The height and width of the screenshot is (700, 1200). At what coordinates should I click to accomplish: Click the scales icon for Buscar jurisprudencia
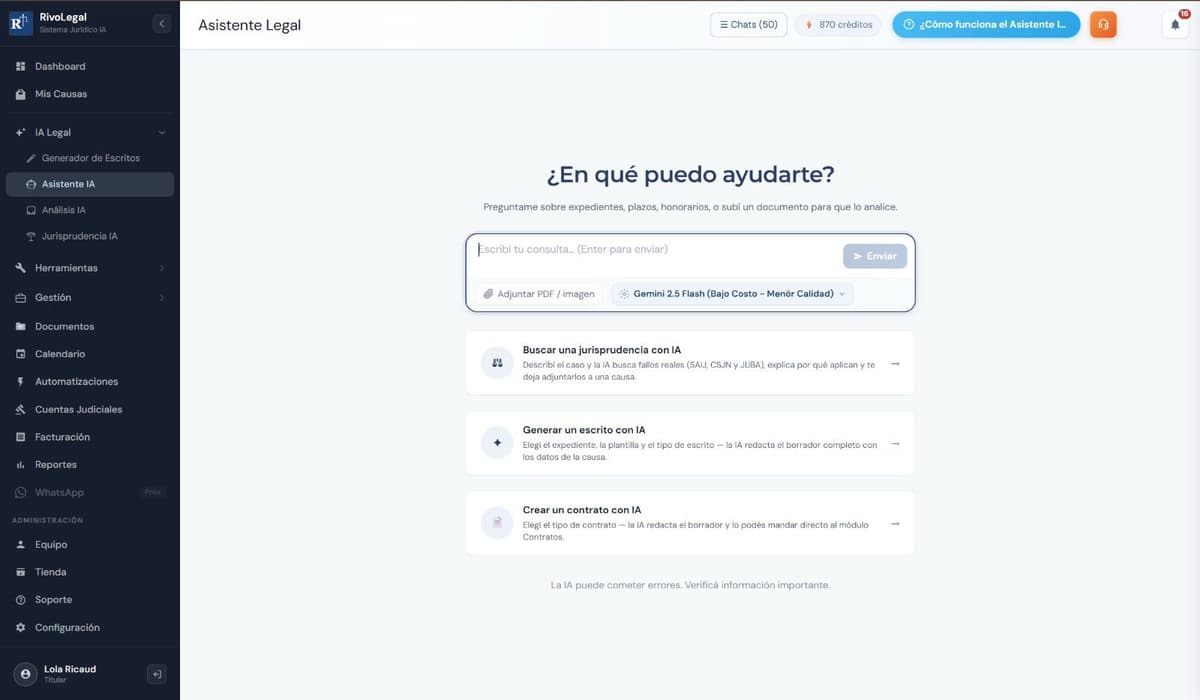[x=497, y=363]
